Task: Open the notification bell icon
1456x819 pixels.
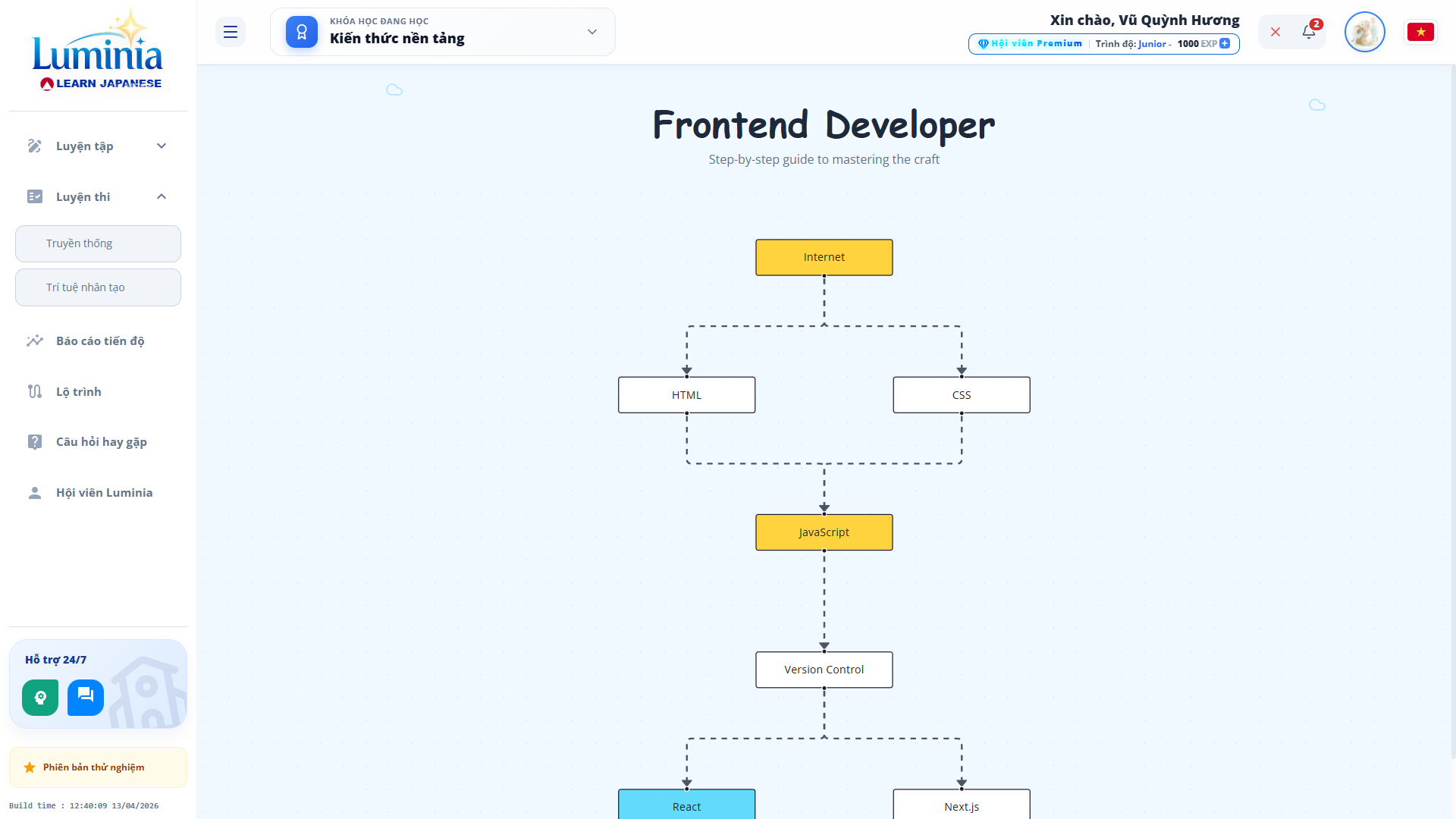Action: click(x=1309, y=32)
